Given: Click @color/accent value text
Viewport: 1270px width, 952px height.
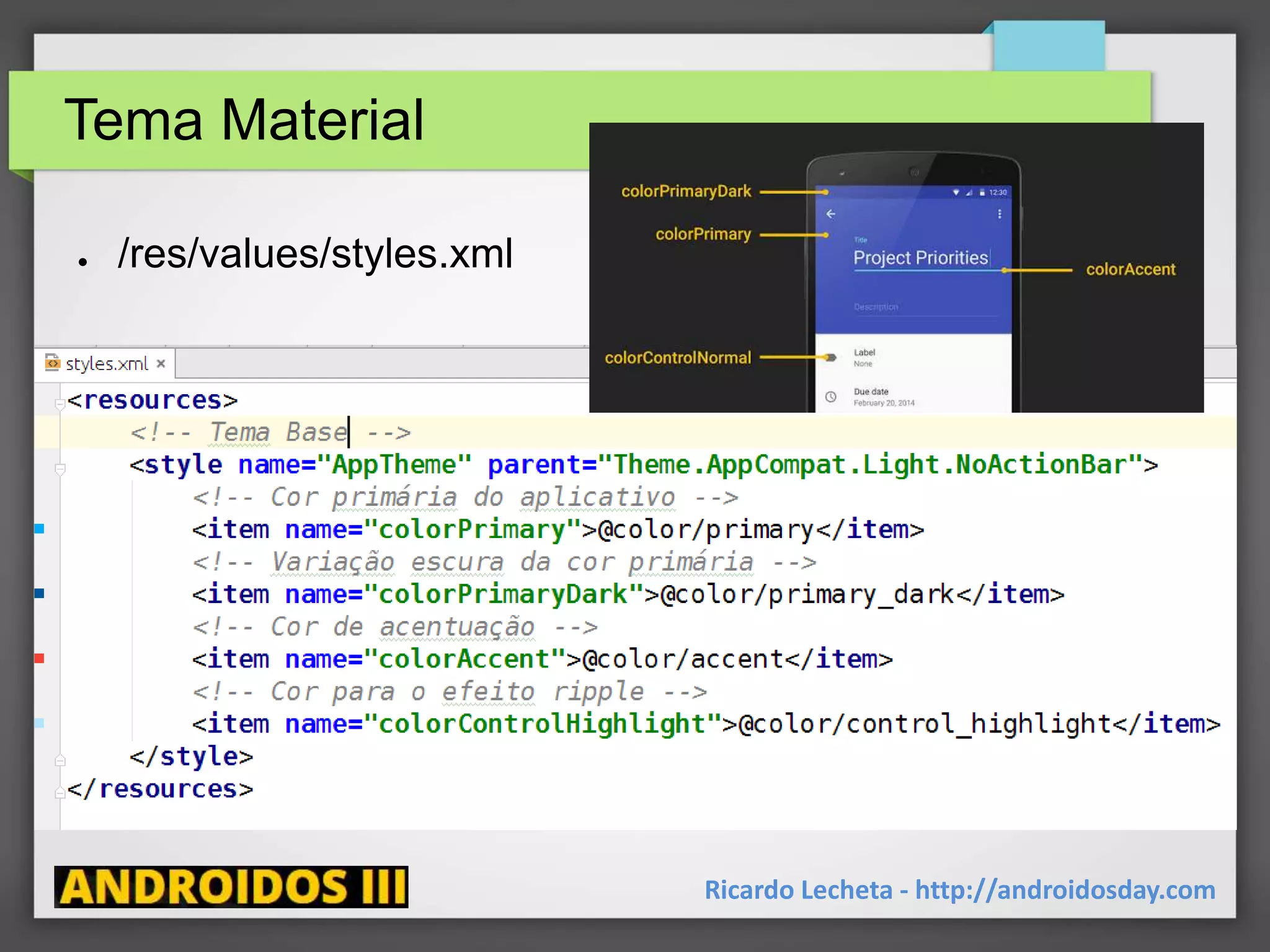Looking at the screenshot, I should click(x=683, y=659).
